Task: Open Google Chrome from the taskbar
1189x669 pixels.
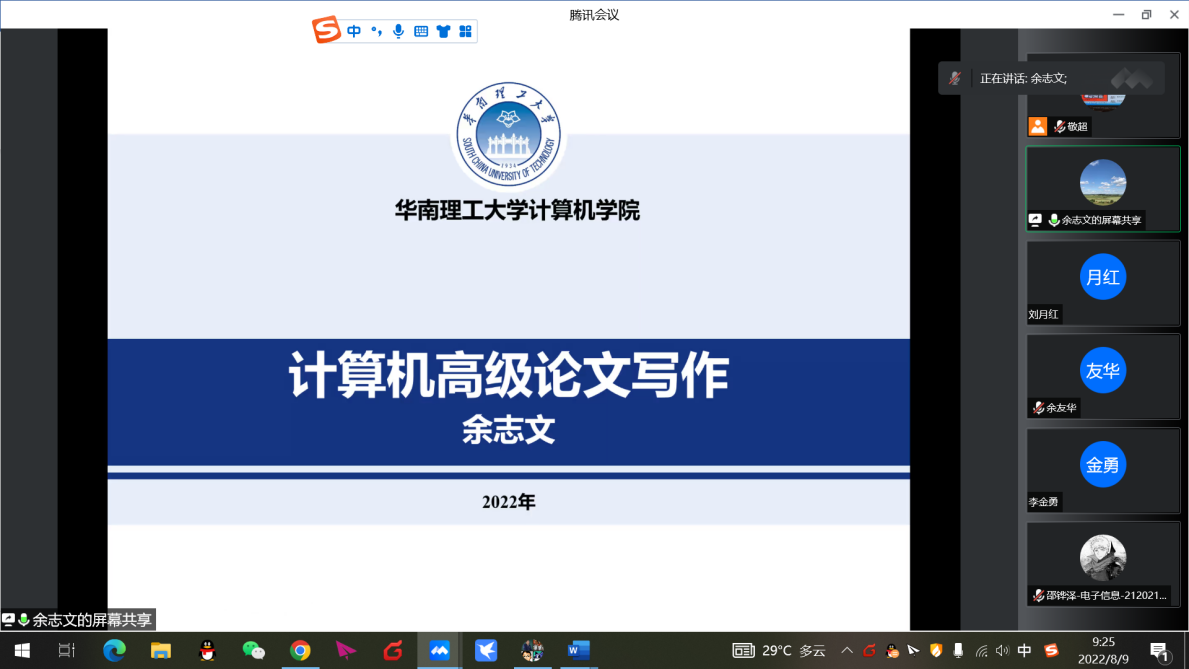Action: pos(300,651)
